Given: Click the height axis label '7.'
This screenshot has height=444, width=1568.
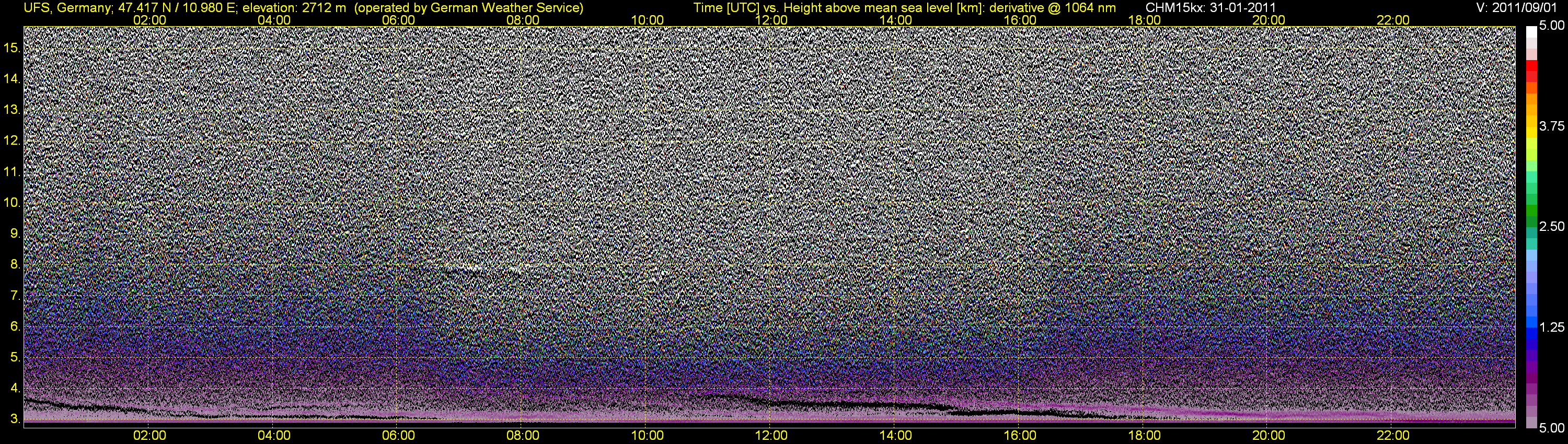Looking at the screenshot, I should click(x=15, y=296).
